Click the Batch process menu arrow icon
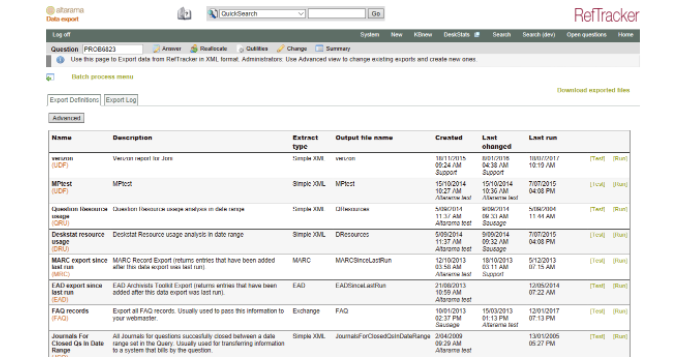Screen dimensions: 686x363 coord(50,77)
